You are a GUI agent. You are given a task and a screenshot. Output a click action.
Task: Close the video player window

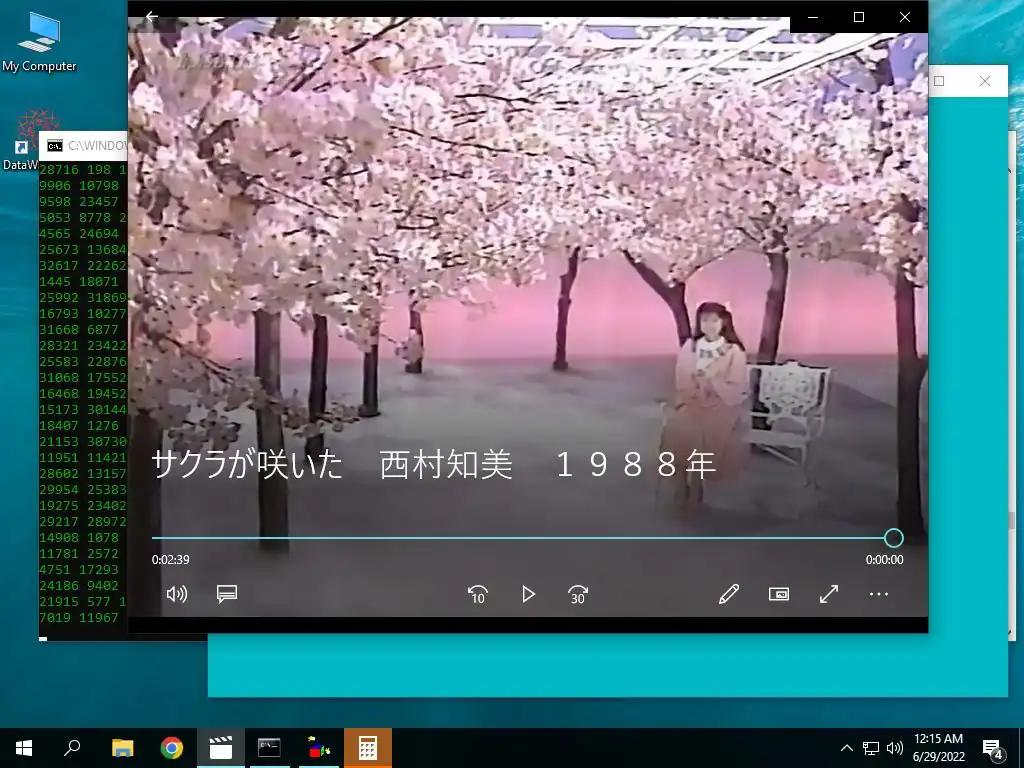click(904, 17)
